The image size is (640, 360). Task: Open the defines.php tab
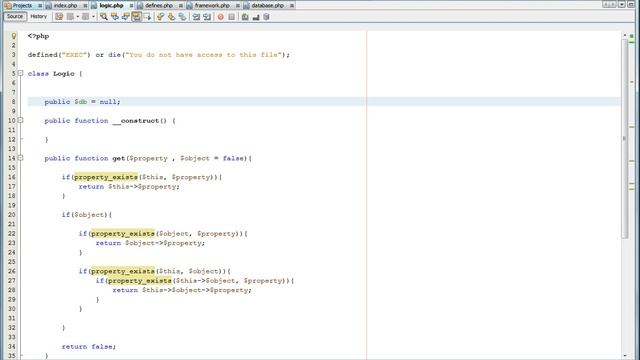point(159,5)
